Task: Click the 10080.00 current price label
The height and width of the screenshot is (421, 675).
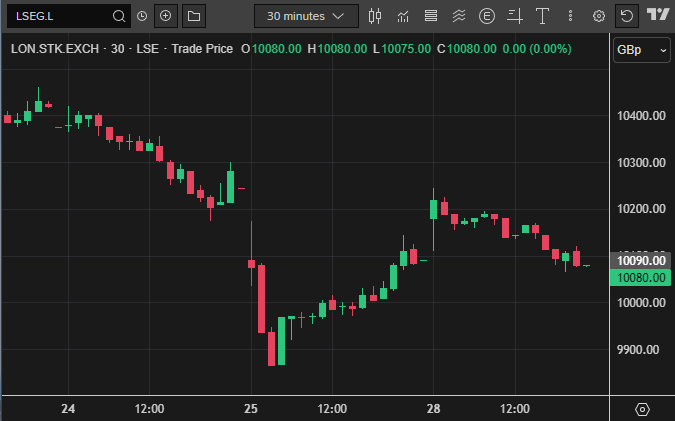Action: [x=641, y=278]
